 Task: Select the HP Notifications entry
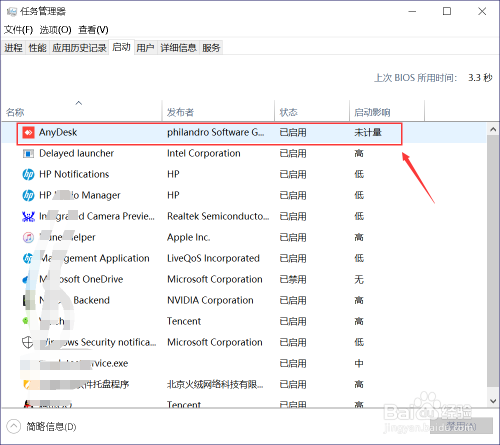click(x=74, y=174)
